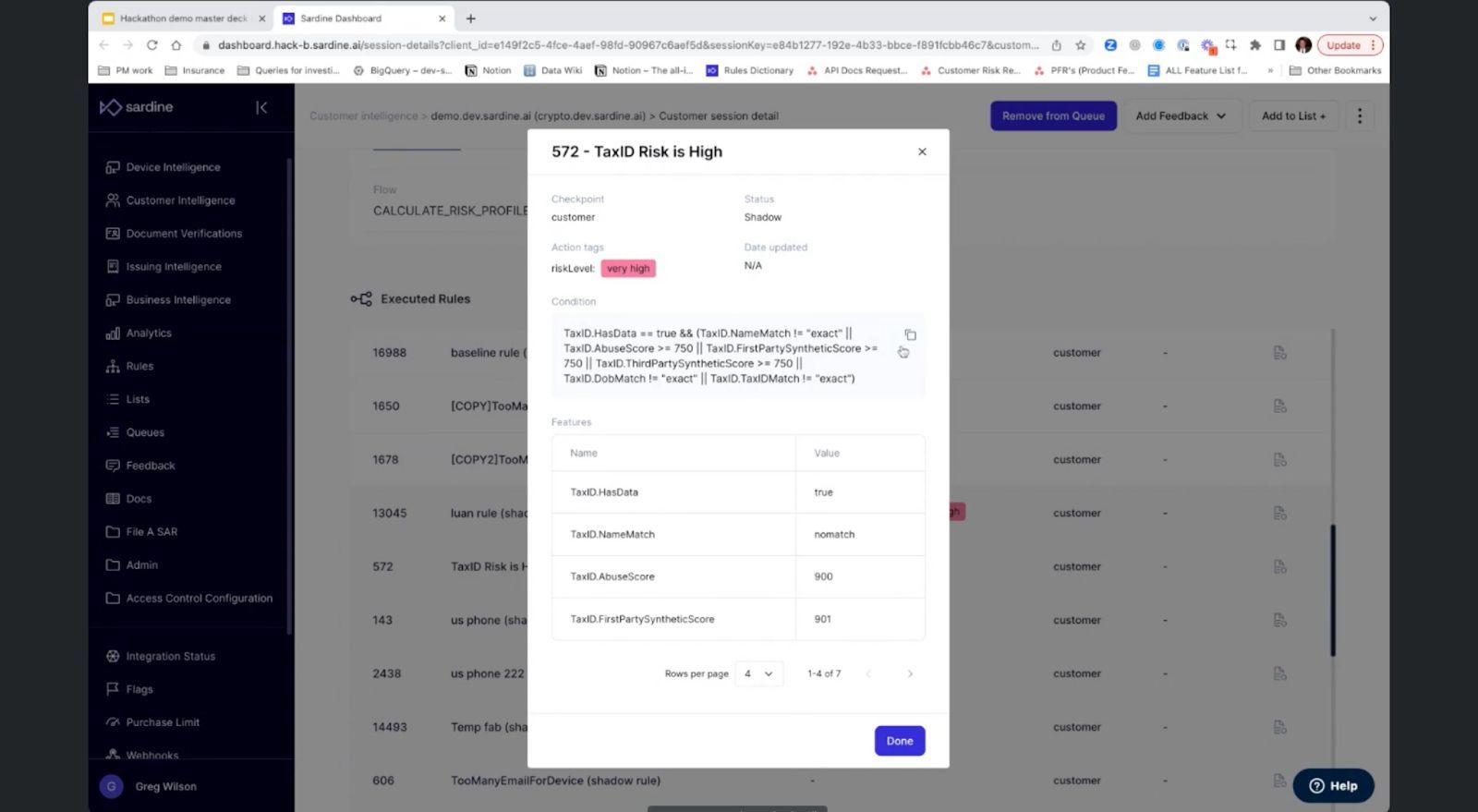Click the Rules sidebar icon
The height and width of the screenshot is (812, 1478).
(113, 367)
